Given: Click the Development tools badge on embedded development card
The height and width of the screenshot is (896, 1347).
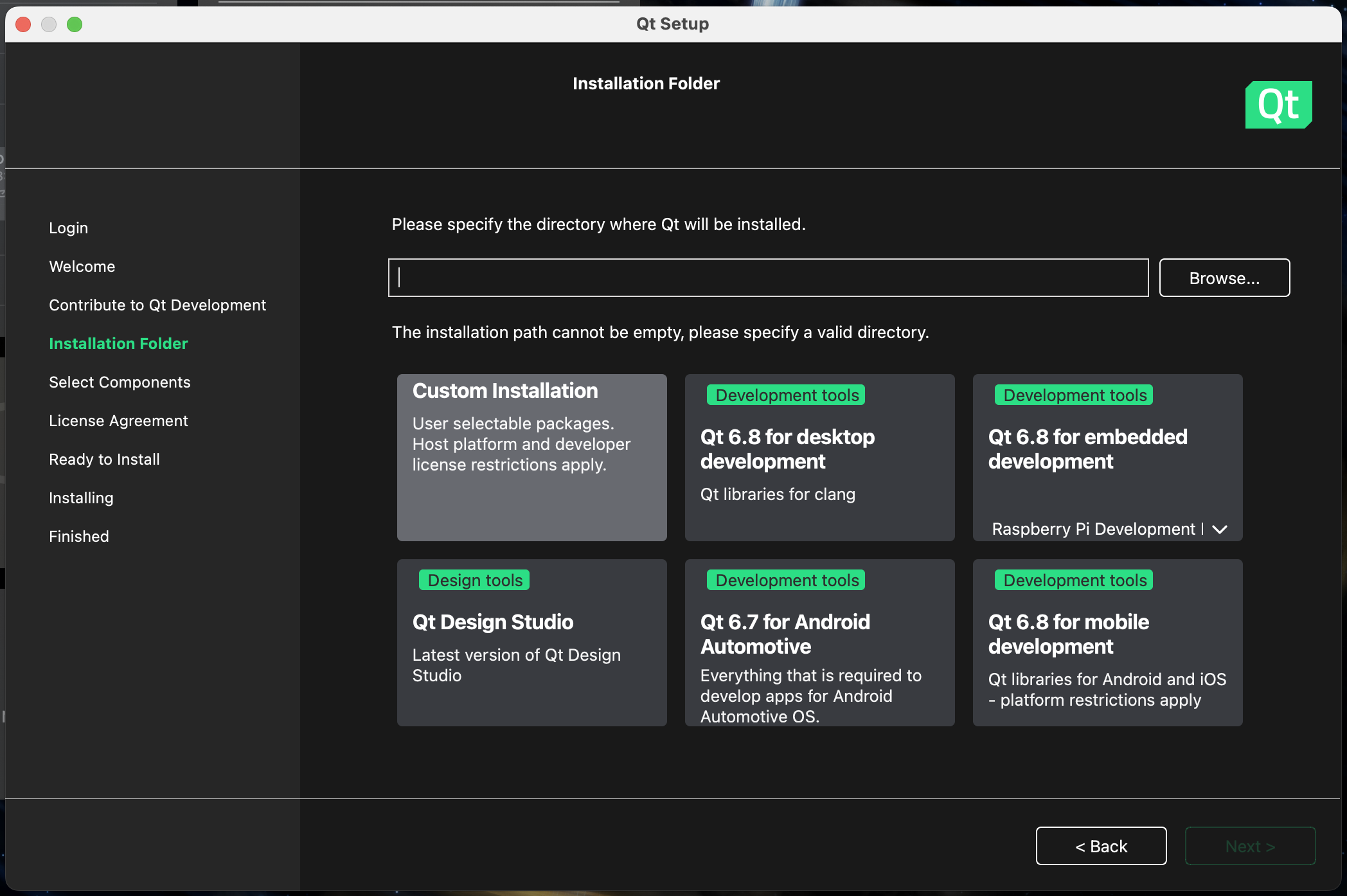Looking at the screenshot, I should click(1073, 395).
